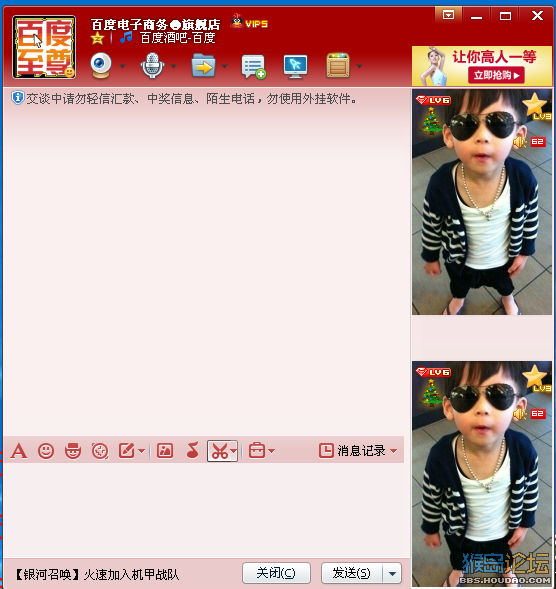This screenshot has width=556, height=589.
Task: Open the 百度酒吧-百度 signature text
Action: click(178, 38)
